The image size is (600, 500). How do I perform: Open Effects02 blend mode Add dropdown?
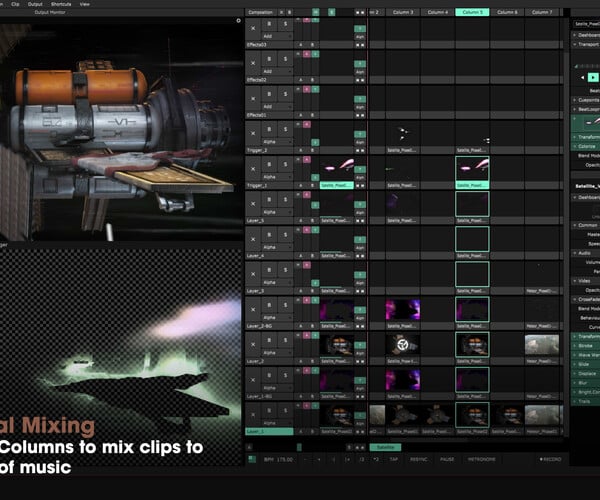pyautogui.click(x=277, y=72)
